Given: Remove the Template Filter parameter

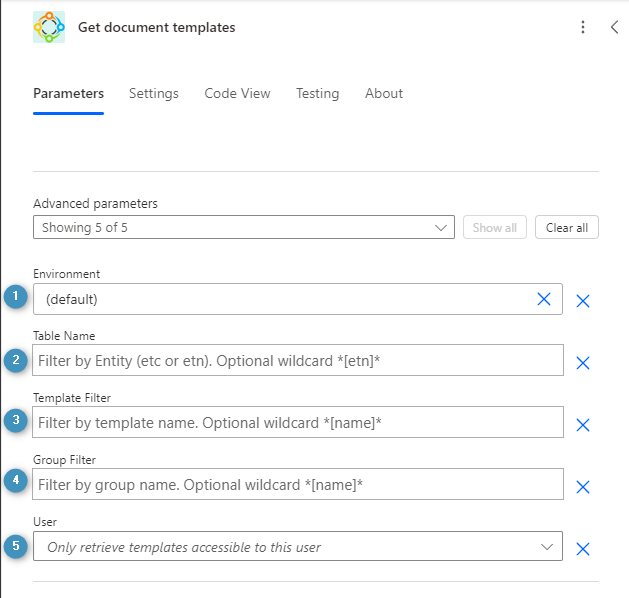Looking at the screenshot, I should 582,425.
